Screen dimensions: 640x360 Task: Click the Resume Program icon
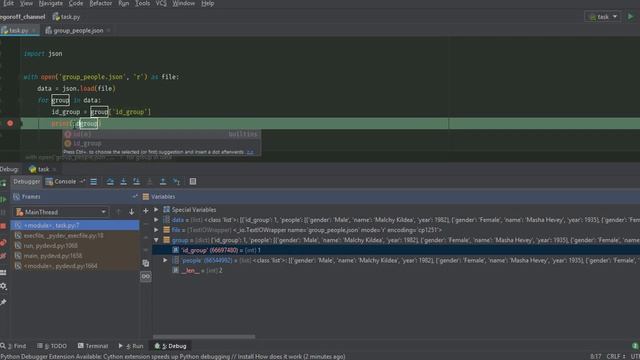3,200
